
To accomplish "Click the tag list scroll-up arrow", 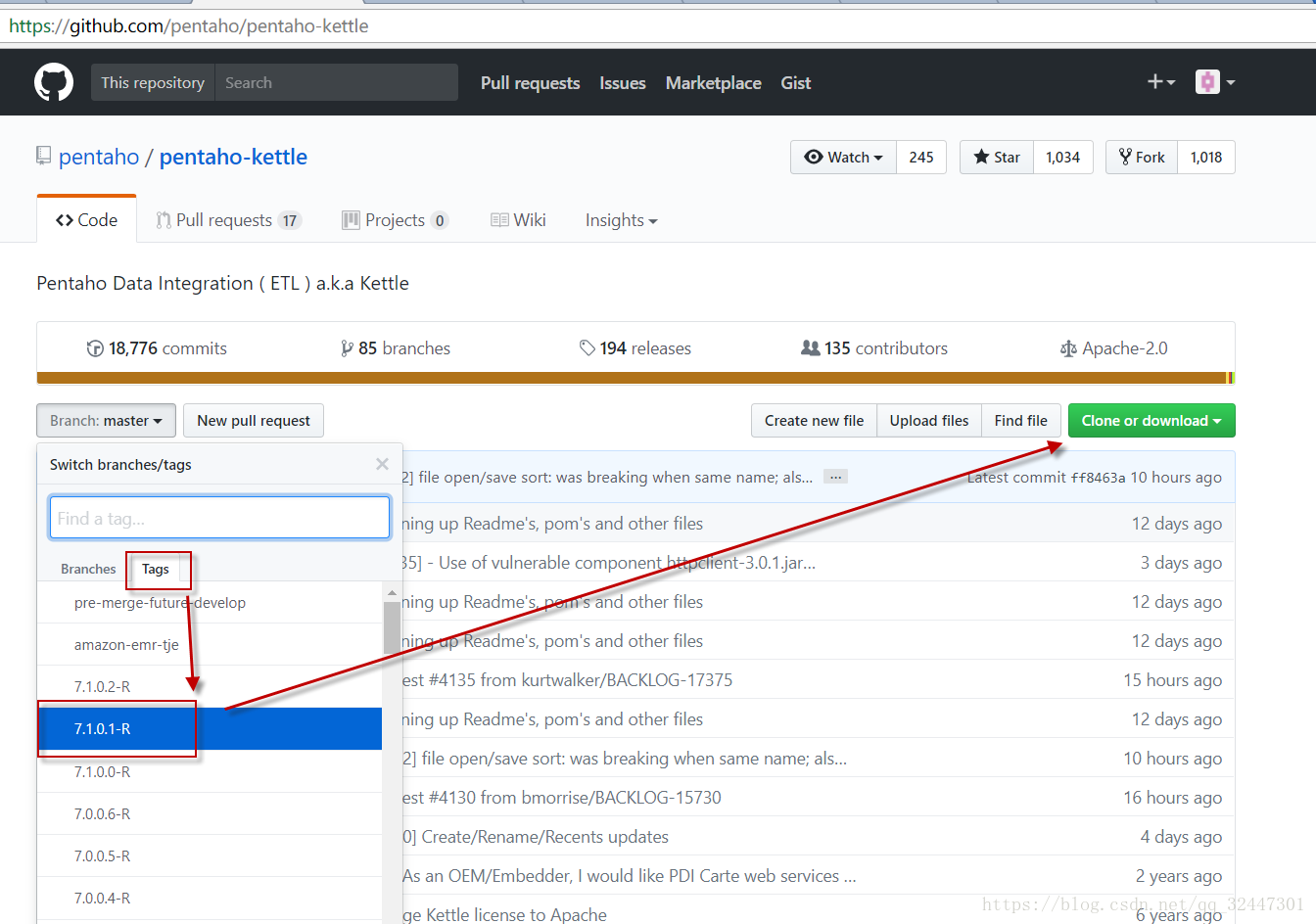I will click(392, 592).
